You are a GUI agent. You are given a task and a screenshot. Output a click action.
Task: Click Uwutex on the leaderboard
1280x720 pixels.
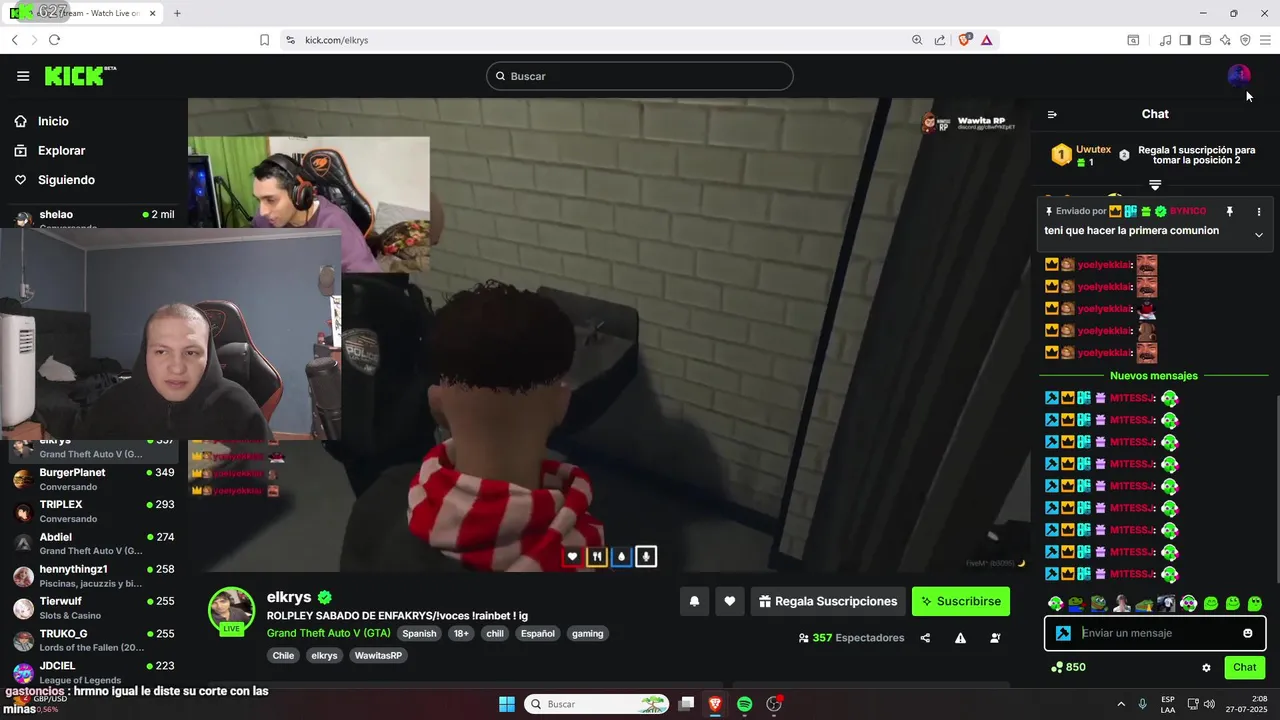pyautogui.click(x=1094, y=150)
